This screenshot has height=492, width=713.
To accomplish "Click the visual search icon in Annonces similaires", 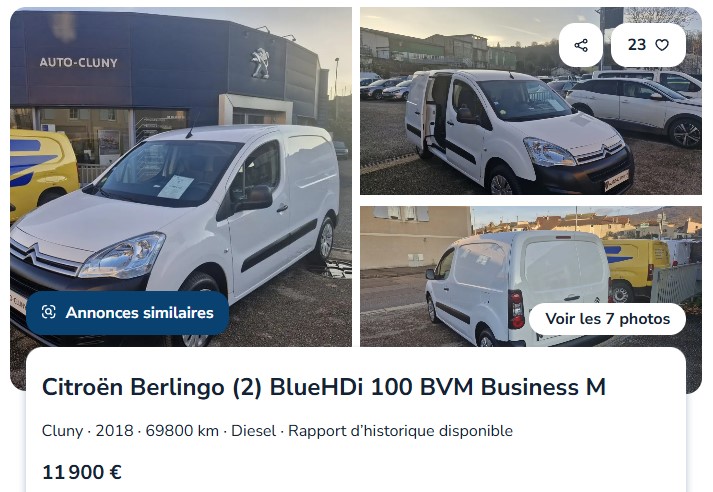I will (x=49, y=312).
